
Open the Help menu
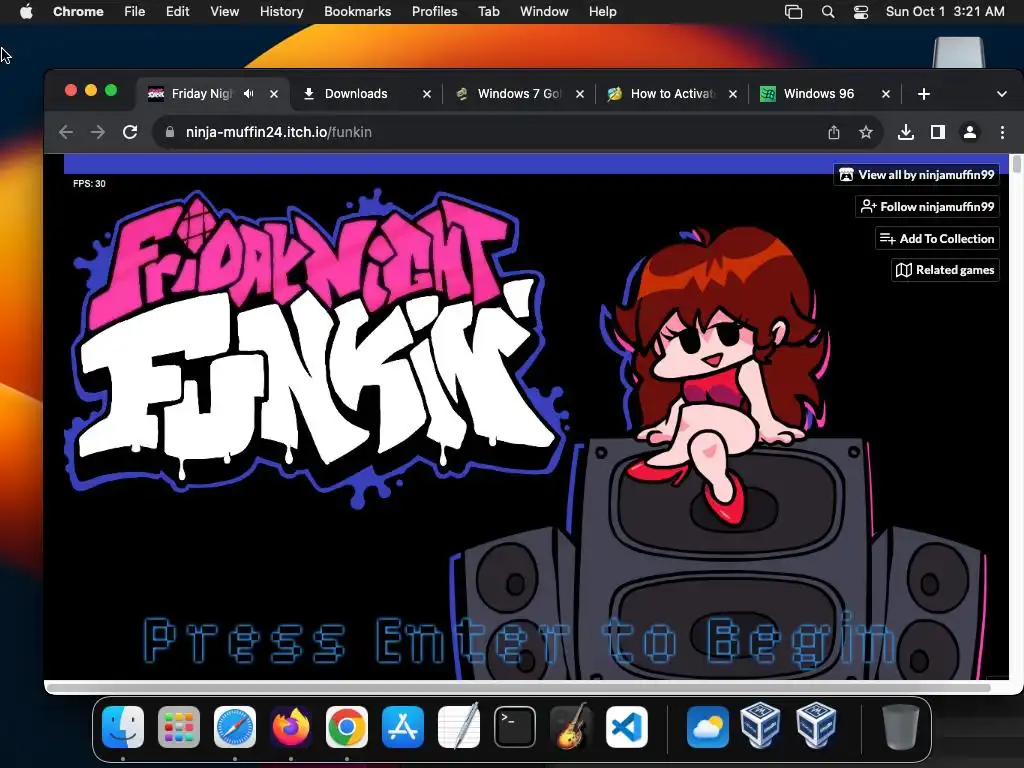pyautogui.click(x=602, y=12)
